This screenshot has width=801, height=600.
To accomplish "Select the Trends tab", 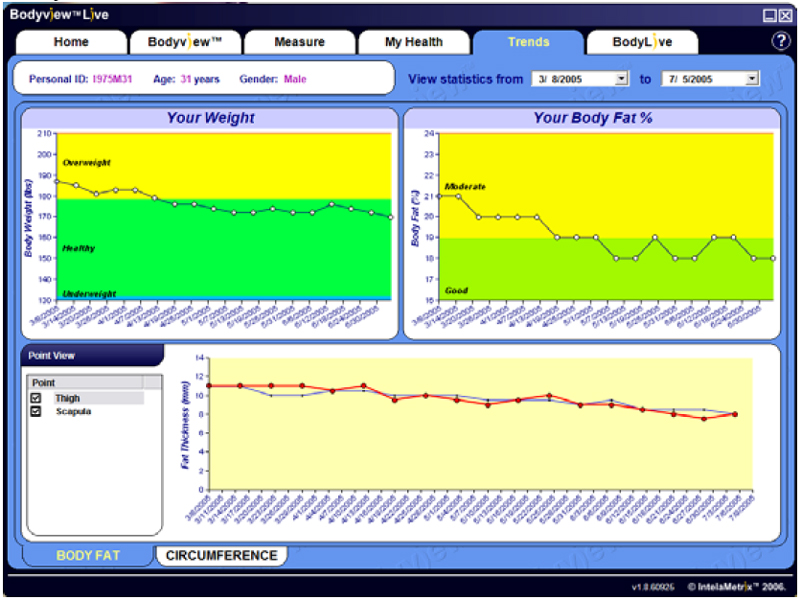I will [x=528, y=42].
